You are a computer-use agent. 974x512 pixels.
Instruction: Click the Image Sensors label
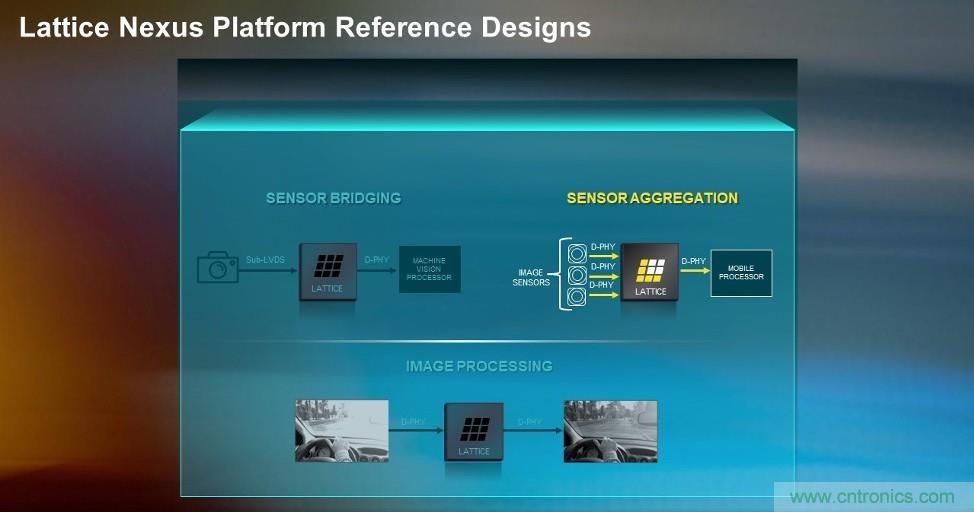533,276
